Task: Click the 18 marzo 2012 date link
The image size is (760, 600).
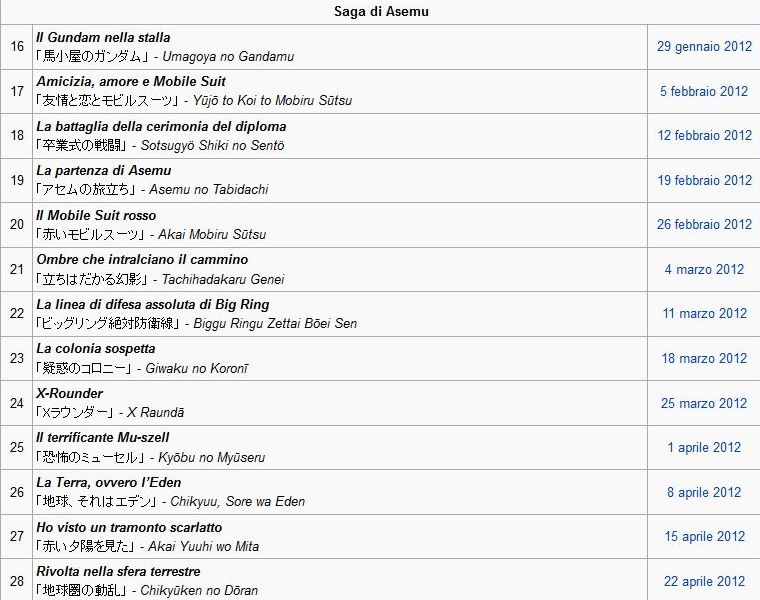Action: pos(704,359)
